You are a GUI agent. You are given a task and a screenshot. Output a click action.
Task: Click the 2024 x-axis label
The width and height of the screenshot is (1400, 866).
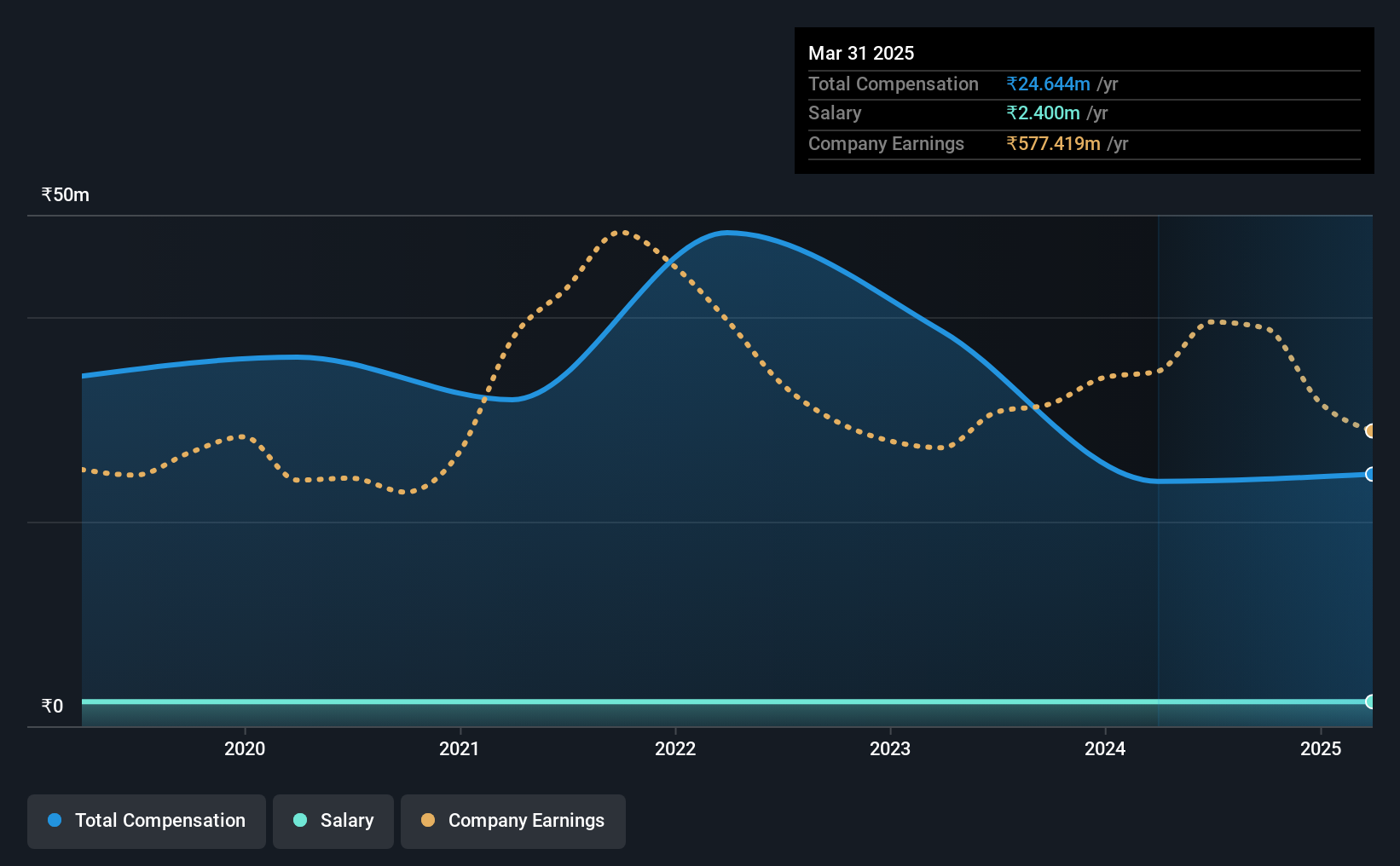(x=1105, y=749)
